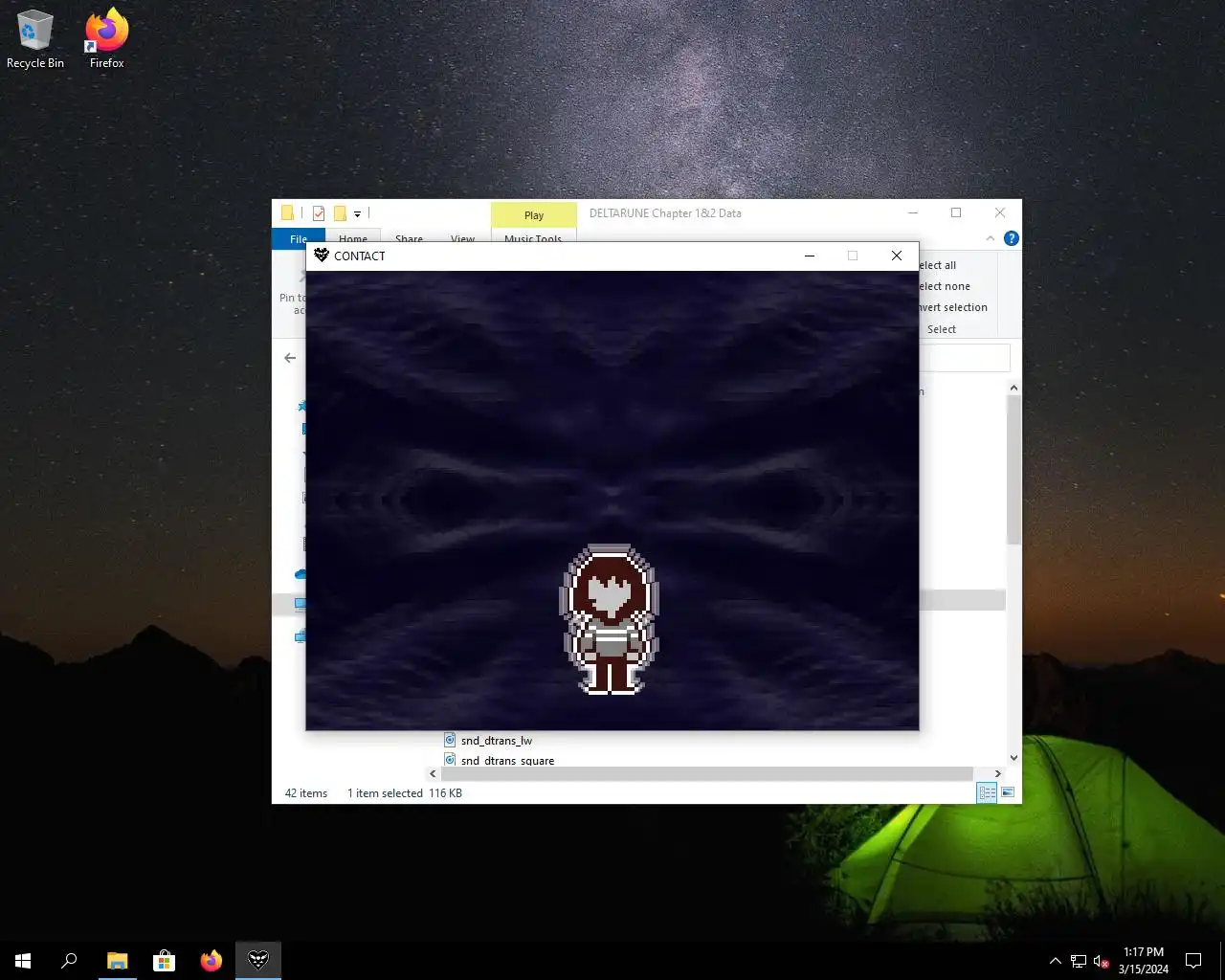Show hidden system tray icons chevron
1225x980 pixels.
1056,961
